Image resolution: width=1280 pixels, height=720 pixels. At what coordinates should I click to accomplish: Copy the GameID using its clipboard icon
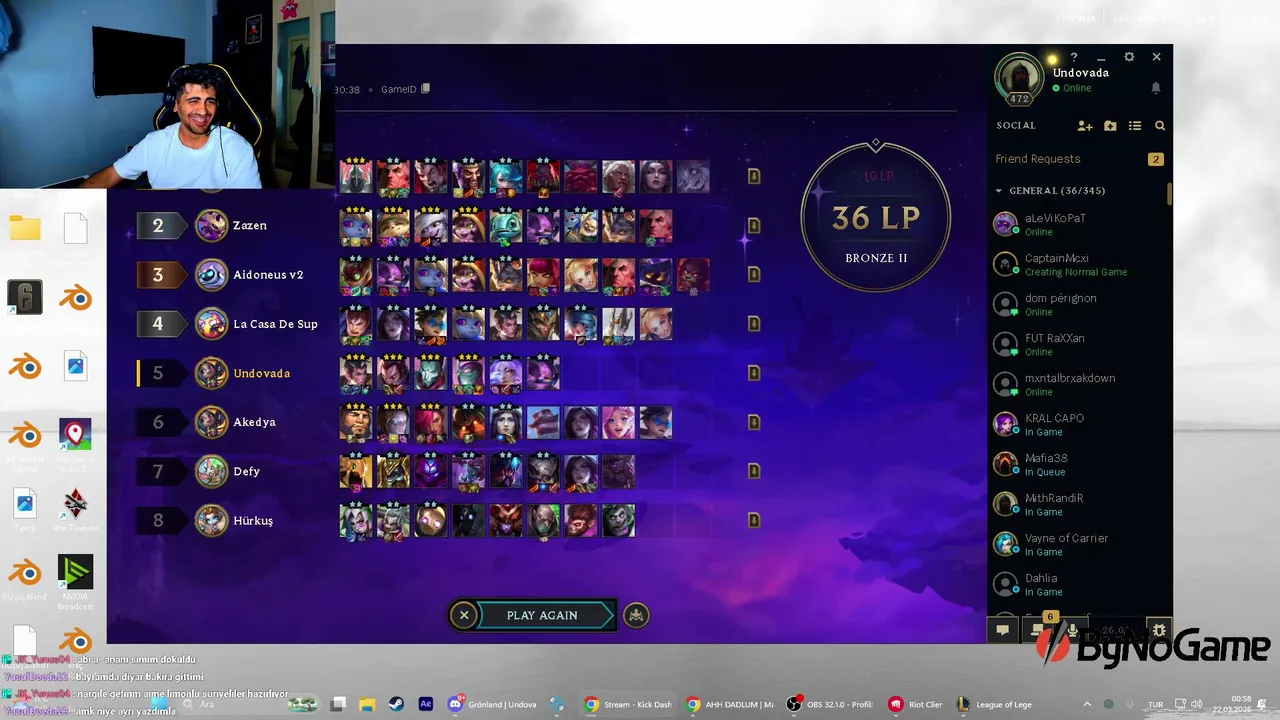pyautogui.click(x=425, y=89)
